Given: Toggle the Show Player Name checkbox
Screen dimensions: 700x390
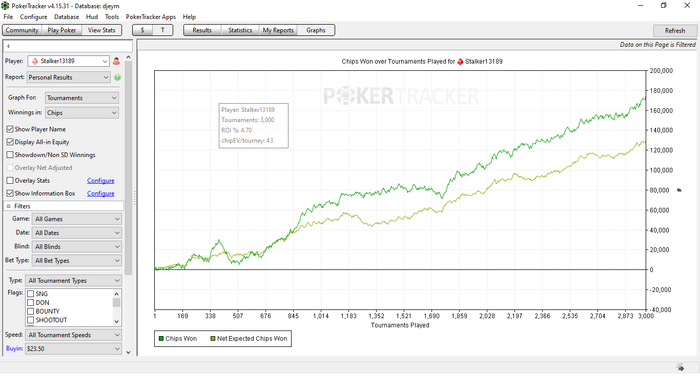Looking at the screenshot, I should (10, 129).
